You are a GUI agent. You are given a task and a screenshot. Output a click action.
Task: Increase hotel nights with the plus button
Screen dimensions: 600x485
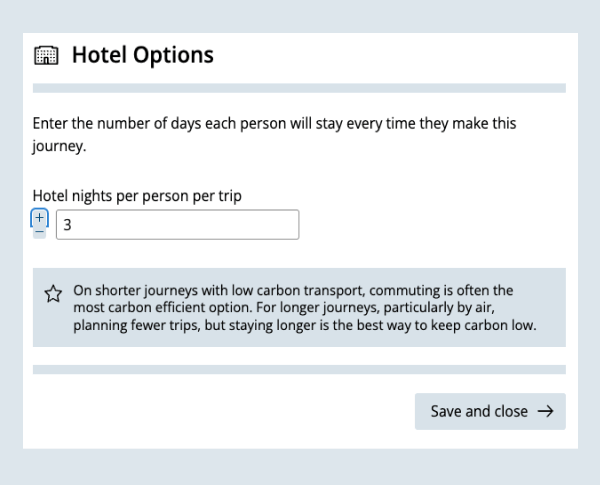point(40,218)
